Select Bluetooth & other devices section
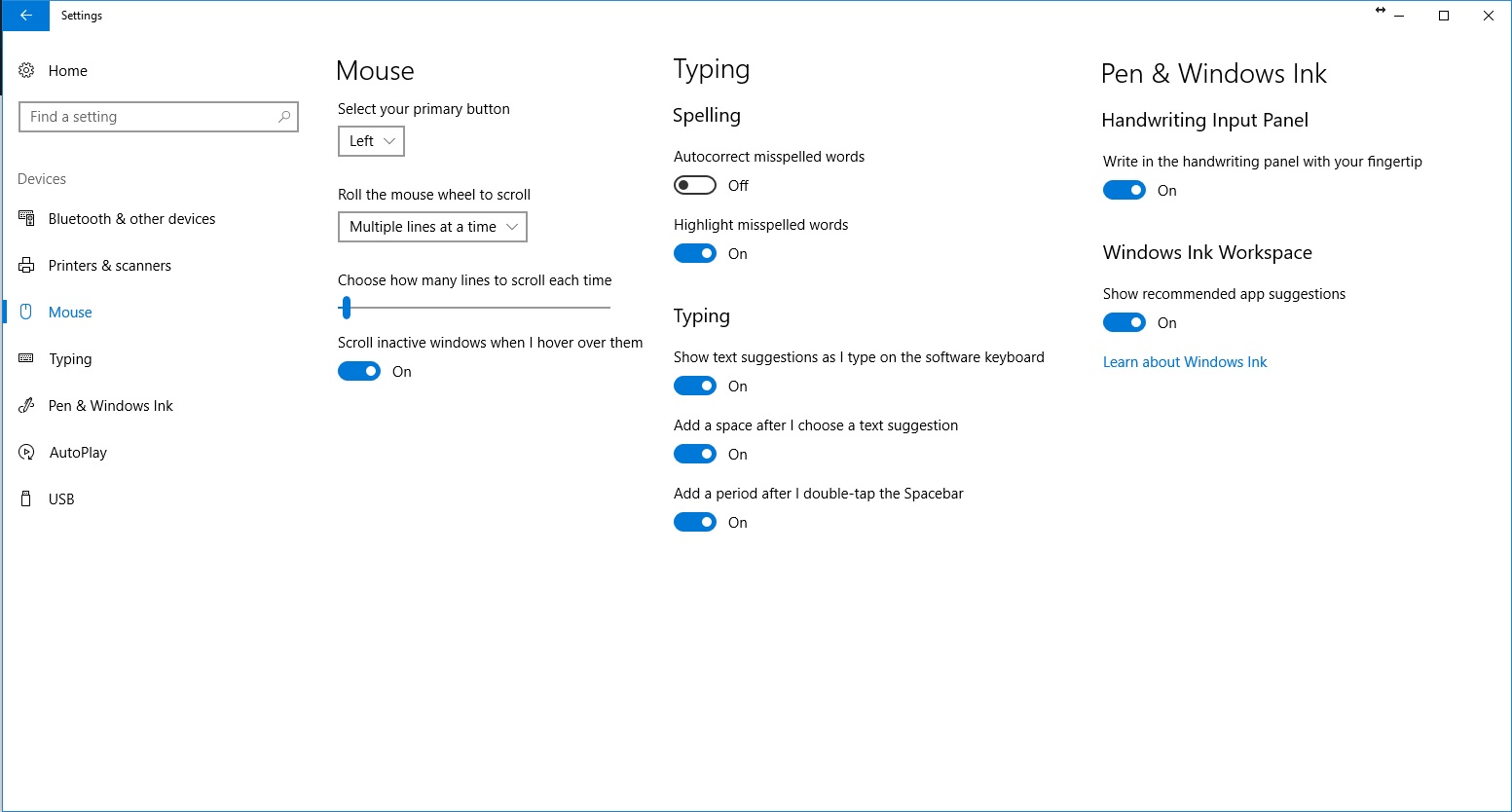The width and height of the screenshot is (1512, 812). click(x=132, y=218)
